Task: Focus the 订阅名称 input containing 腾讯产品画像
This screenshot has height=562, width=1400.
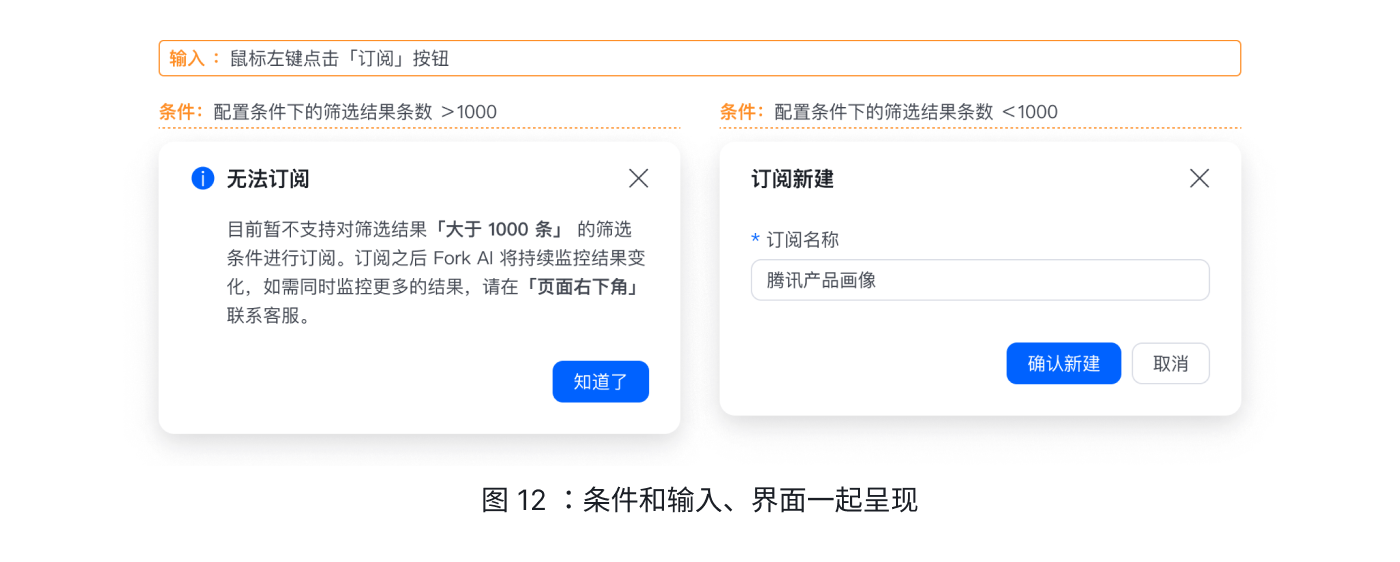Action: click(979, 280)
